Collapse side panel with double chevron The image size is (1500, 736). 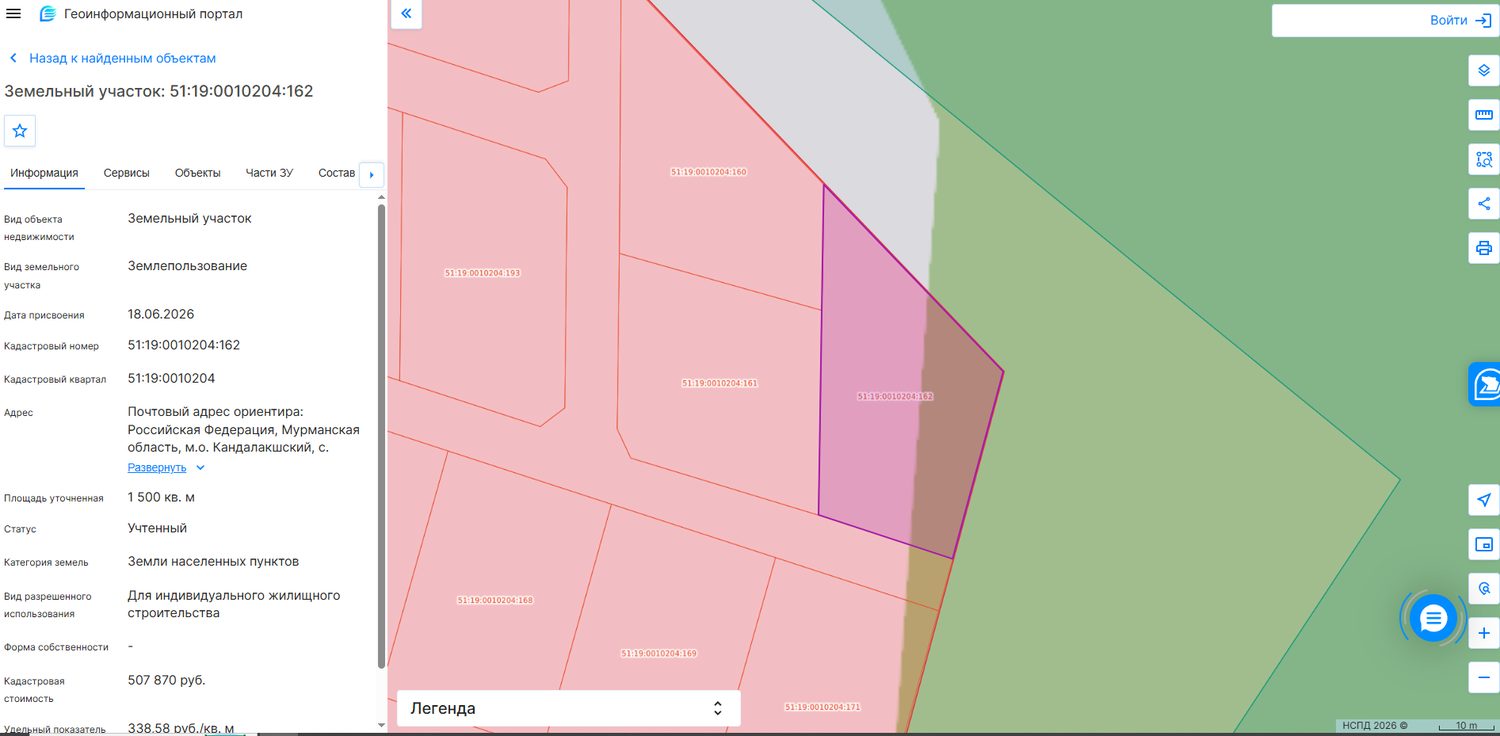(x=406, y=14)
